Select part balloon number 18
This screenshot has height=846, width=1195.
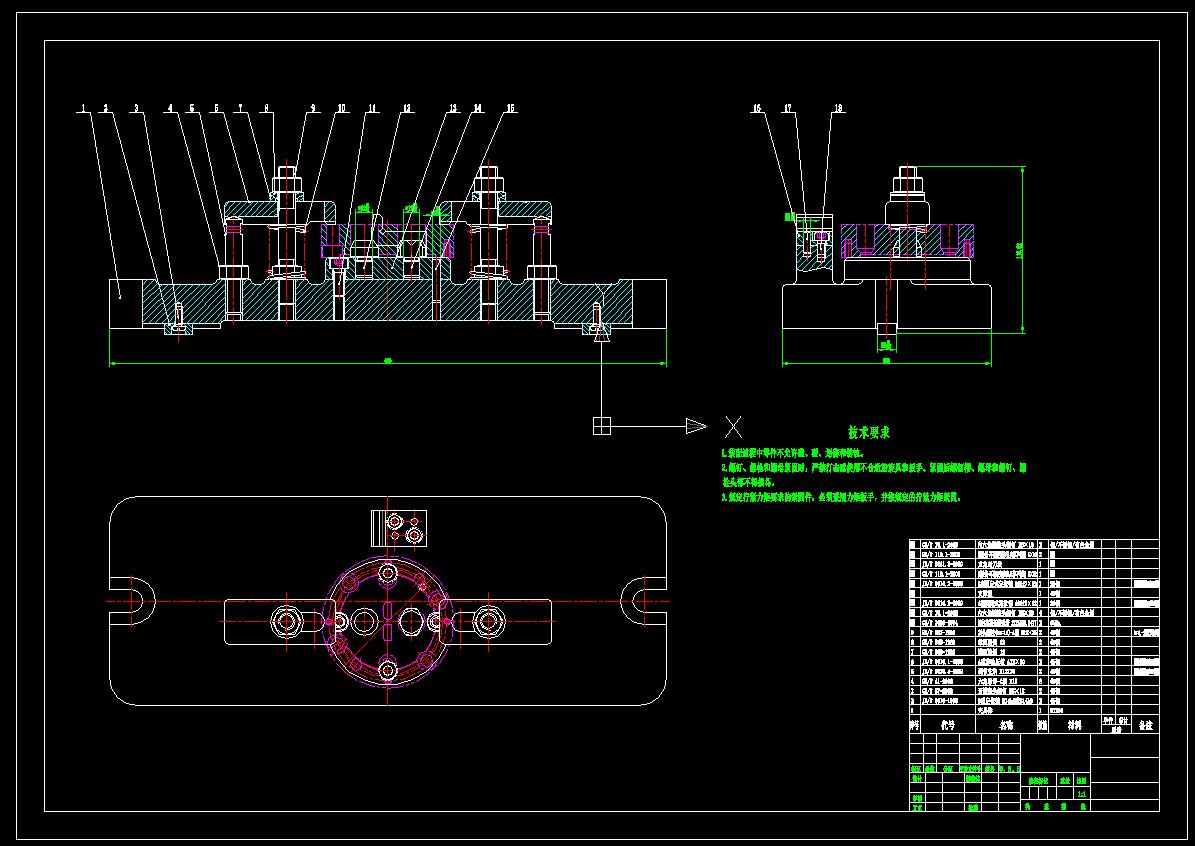838,108
